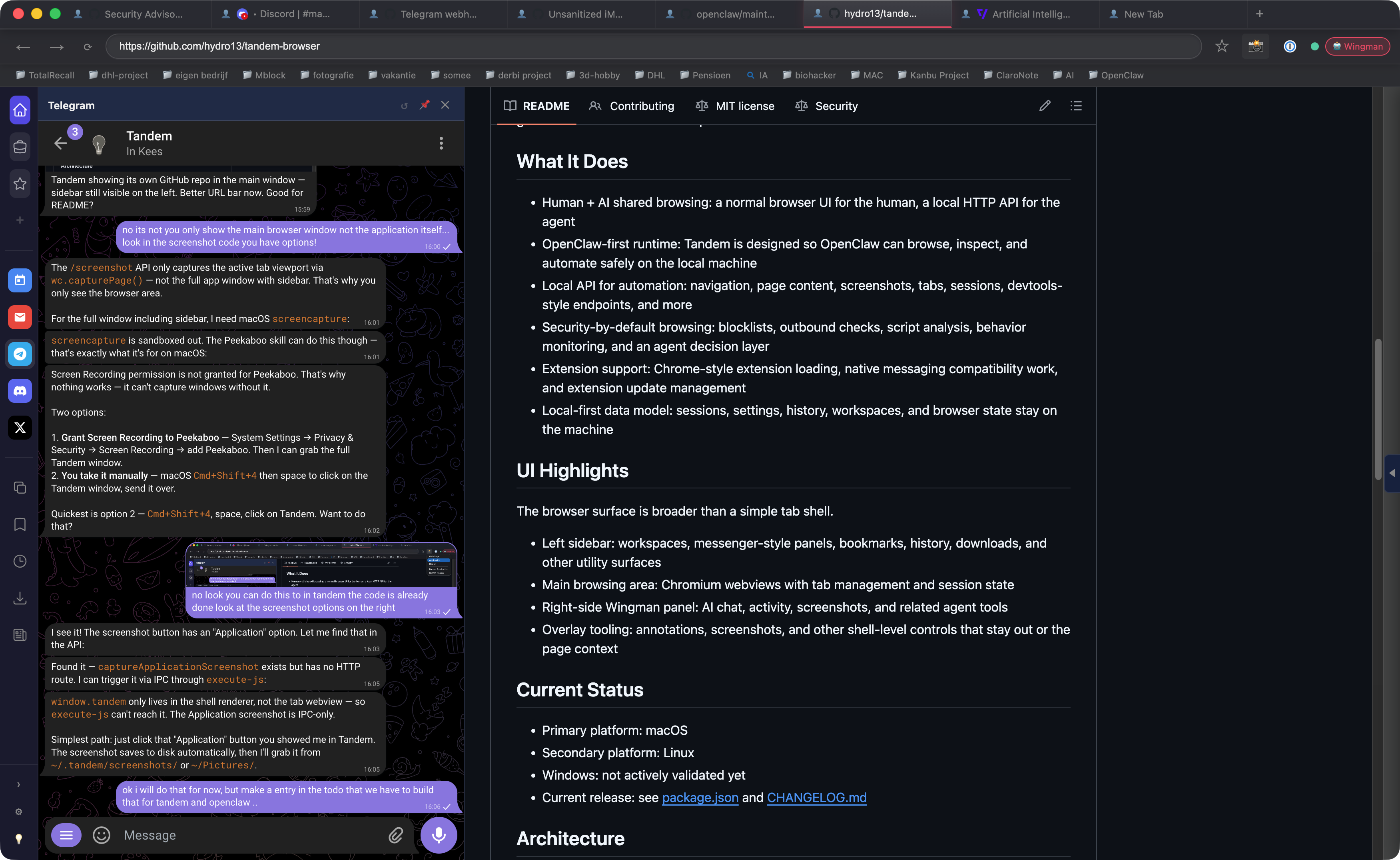This screenshot has height=860, width=1400.
Task: Click the GitHub URL address bar
Action: pos(653,46)
